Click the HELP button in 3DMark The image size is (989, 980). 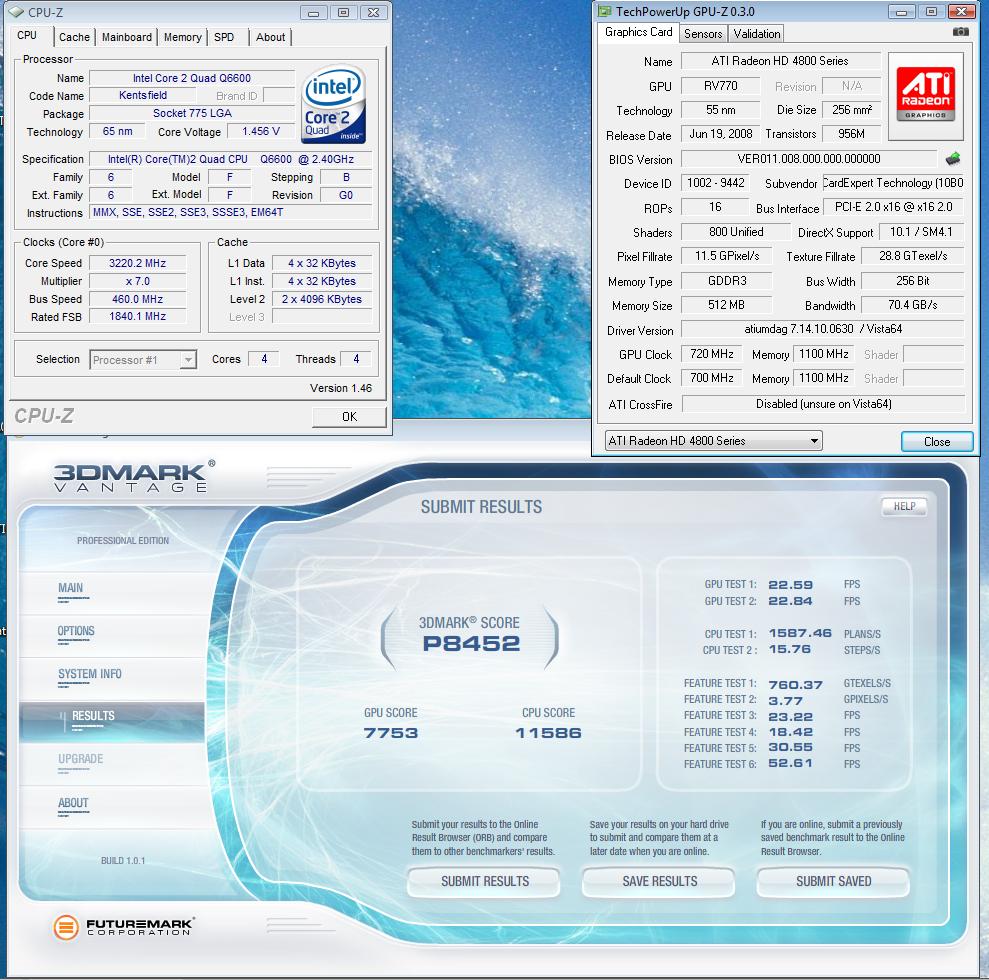click(x=904, y=506)
